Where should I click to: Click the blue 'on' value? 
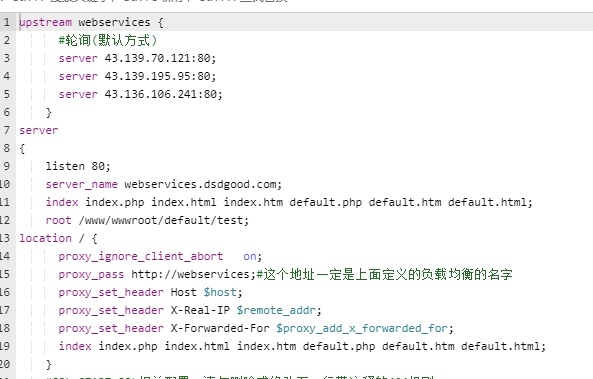[x=250, y=256]
